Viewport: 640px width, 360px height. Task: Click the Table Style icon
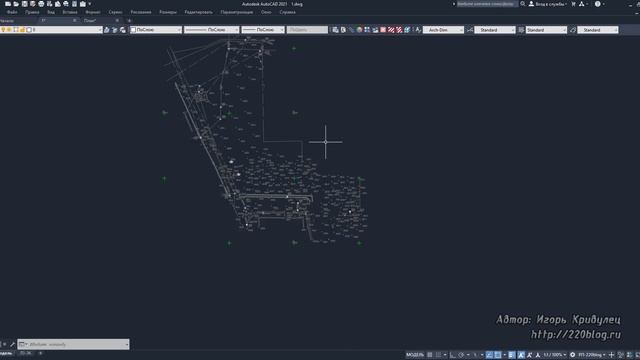coord(521,30)
